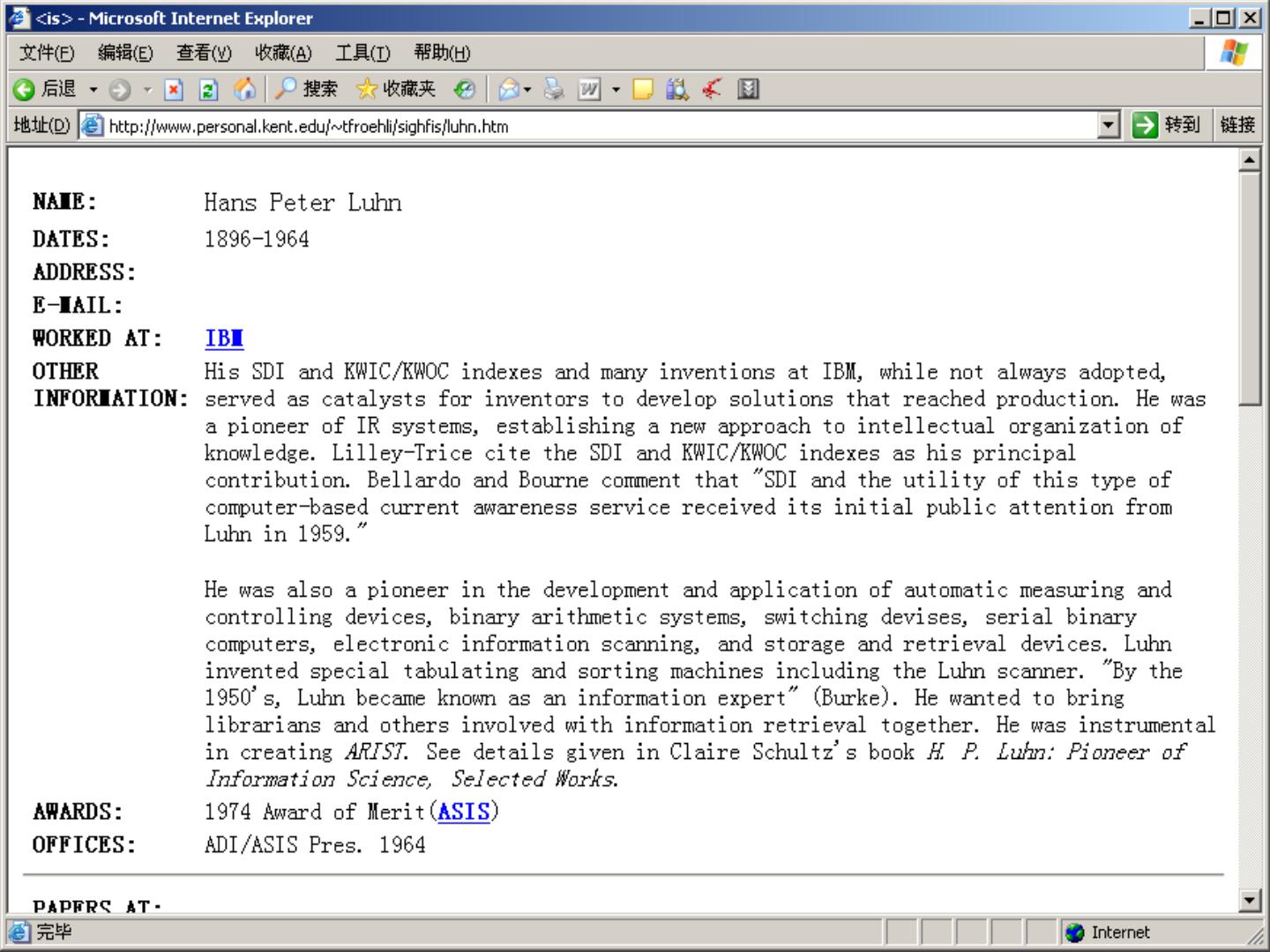Click the 'NAME:' label
The height and width of the screenshot is (952, 1270).
coord(64,202)
